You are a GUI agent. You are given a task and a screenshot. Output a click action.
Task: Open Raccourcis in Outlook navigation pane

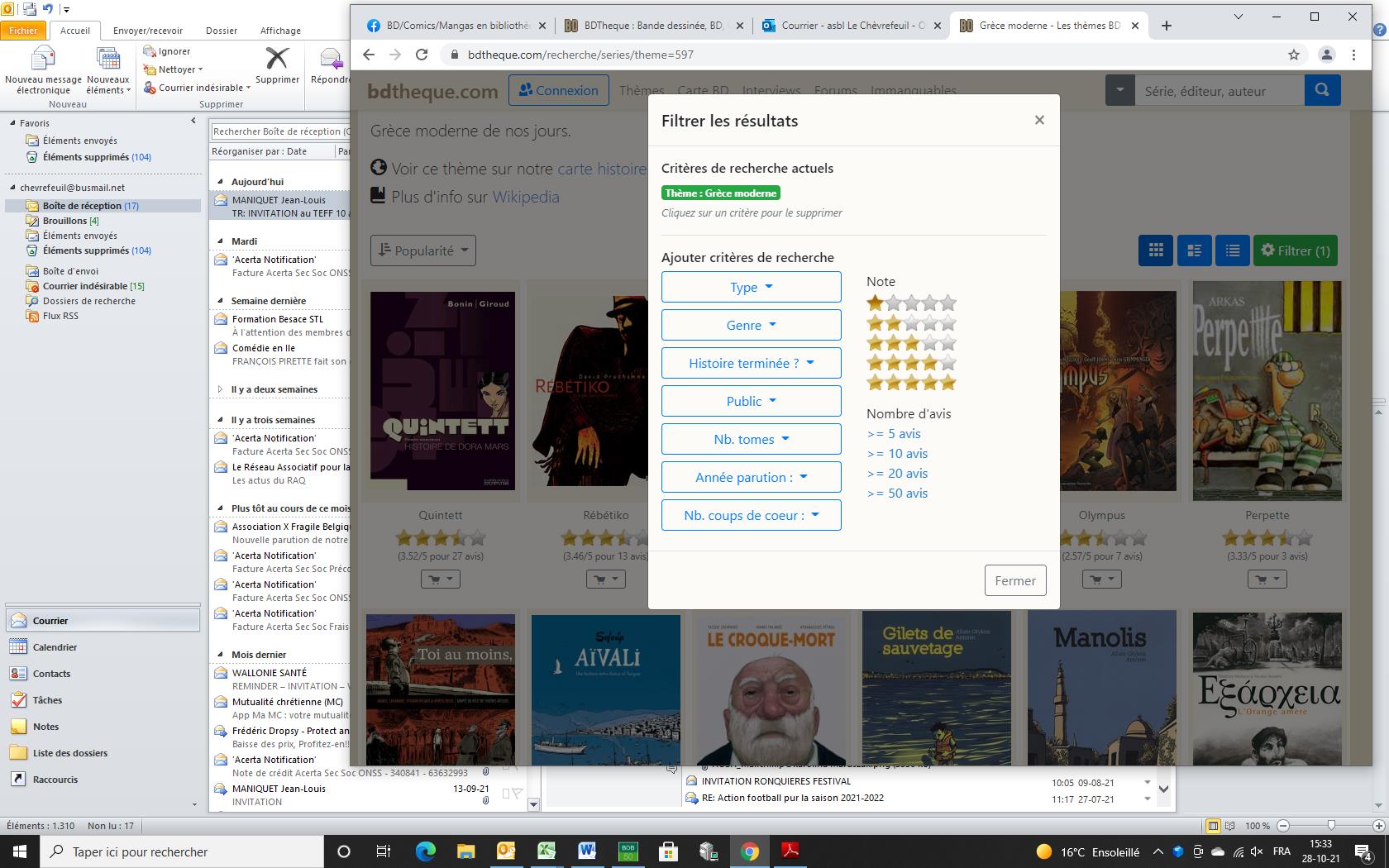pyautogui.click(x=103, y=780)
